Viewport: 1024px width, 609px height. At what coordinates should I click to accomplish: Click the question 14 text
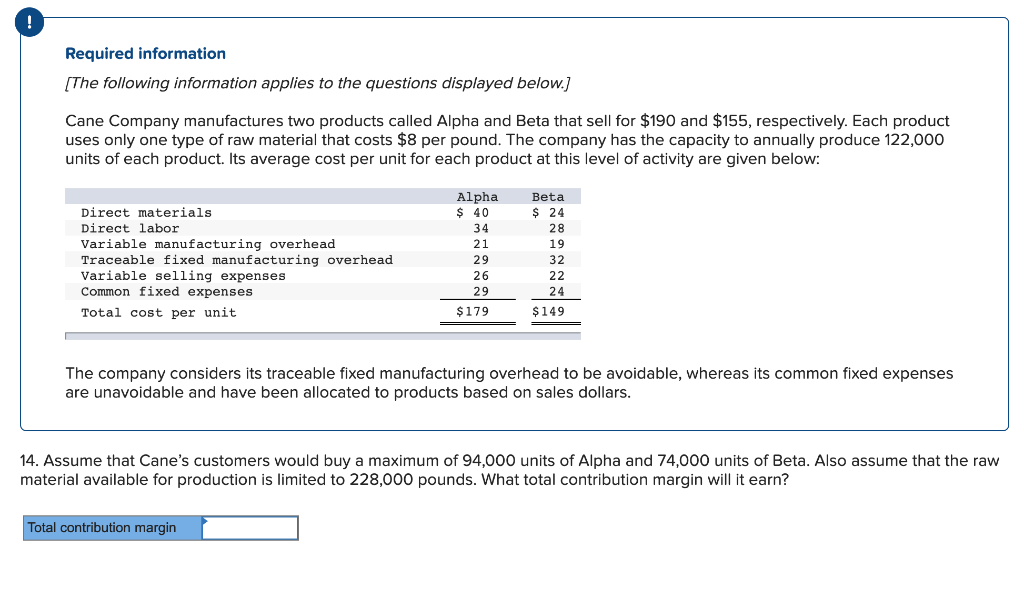(510, 469)
